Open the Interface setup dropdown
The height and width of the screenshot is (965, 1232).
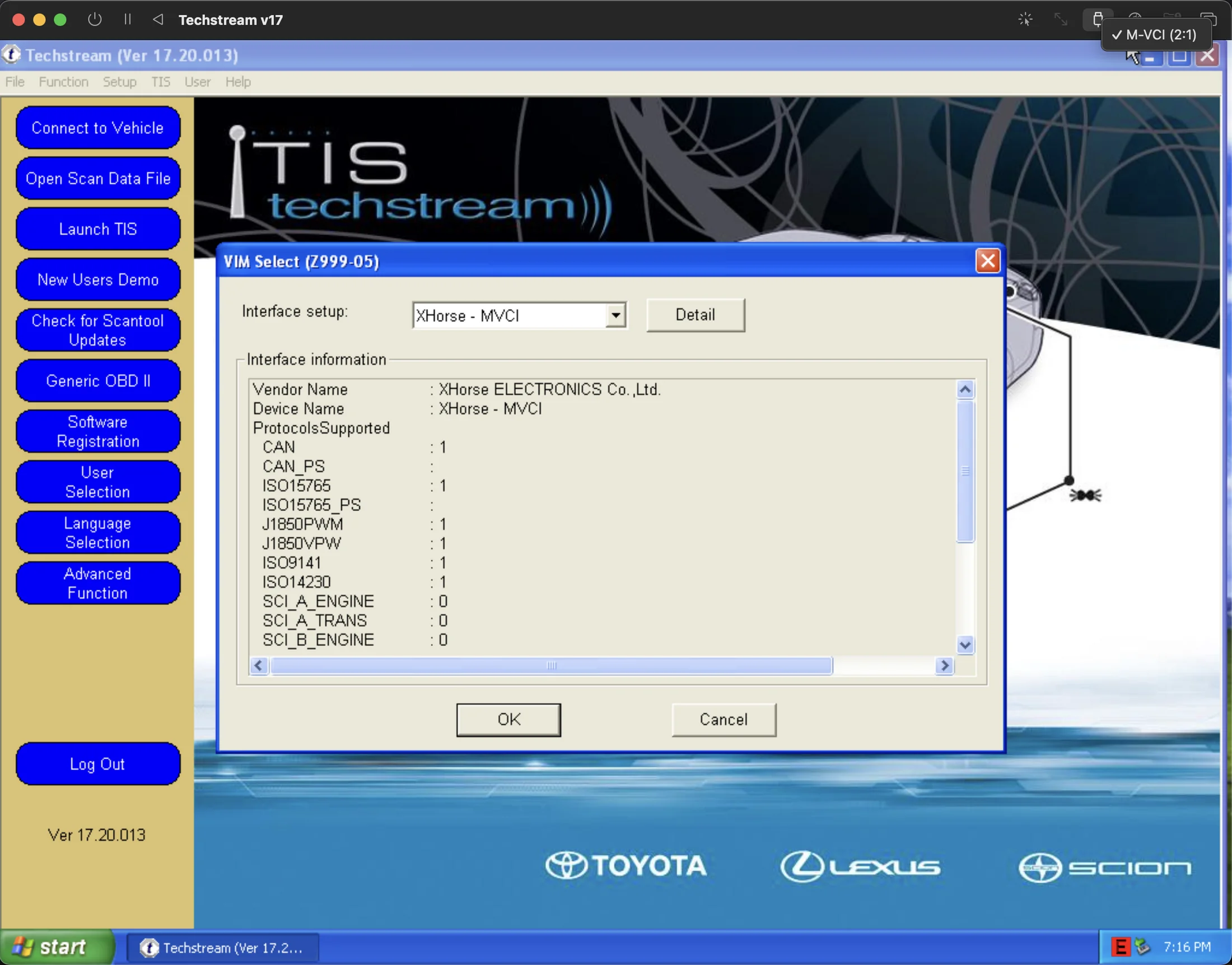[615, 315]
